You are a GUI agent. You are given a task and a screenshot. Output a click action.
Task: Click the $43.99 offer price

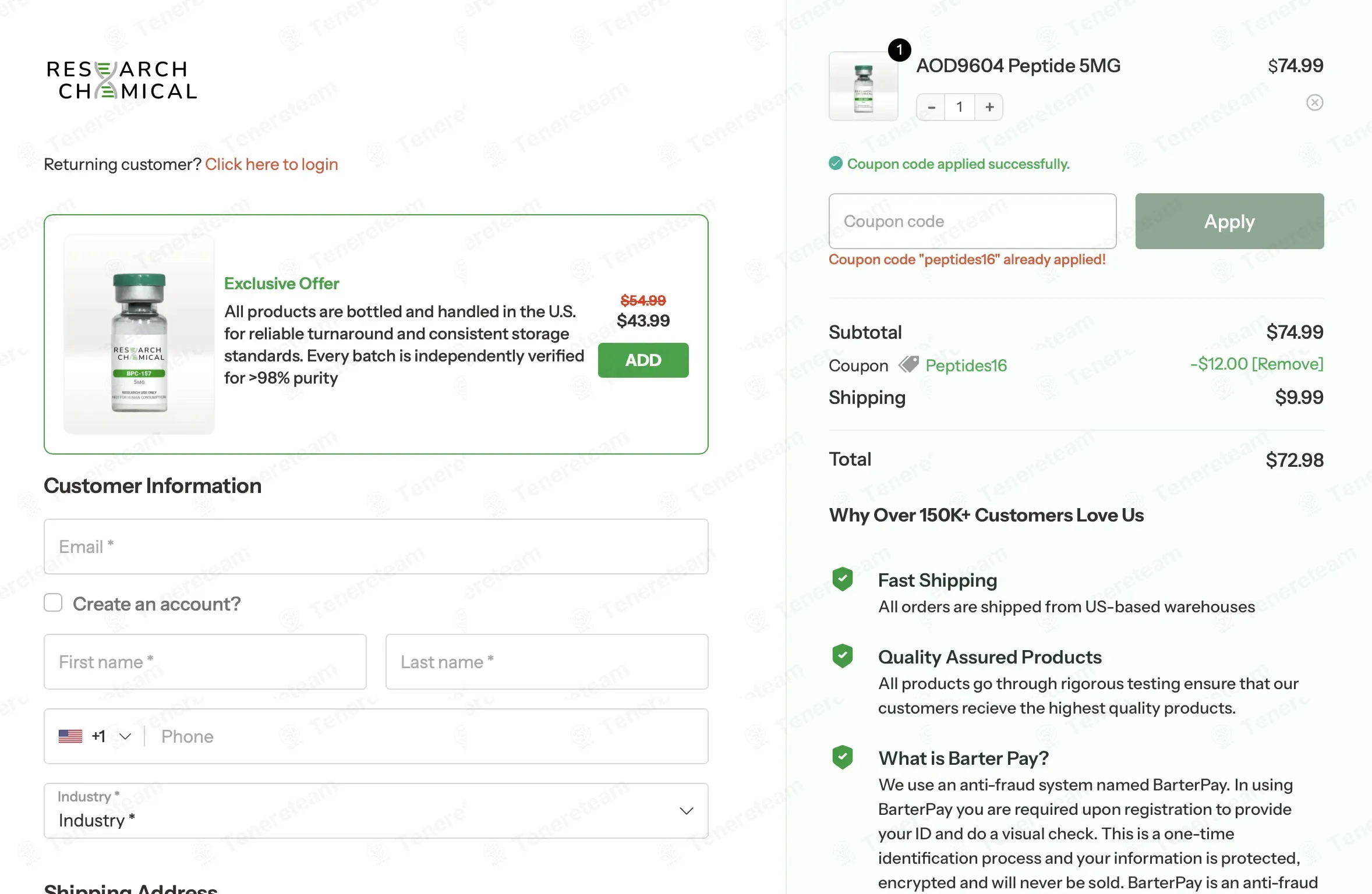[x=643, y=321]
